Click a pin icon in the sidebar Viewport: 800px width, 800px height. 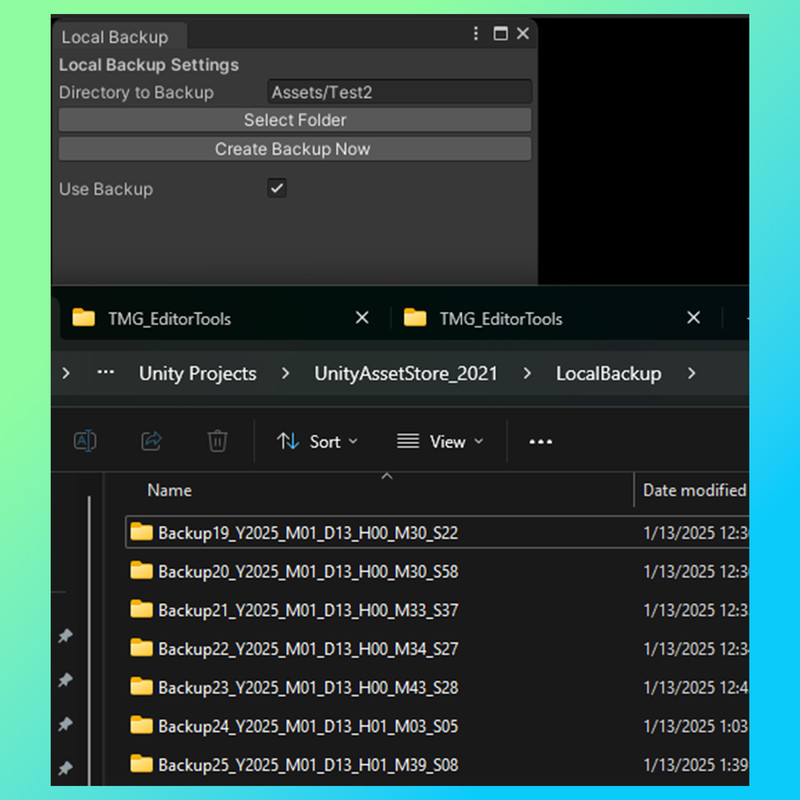66,681
